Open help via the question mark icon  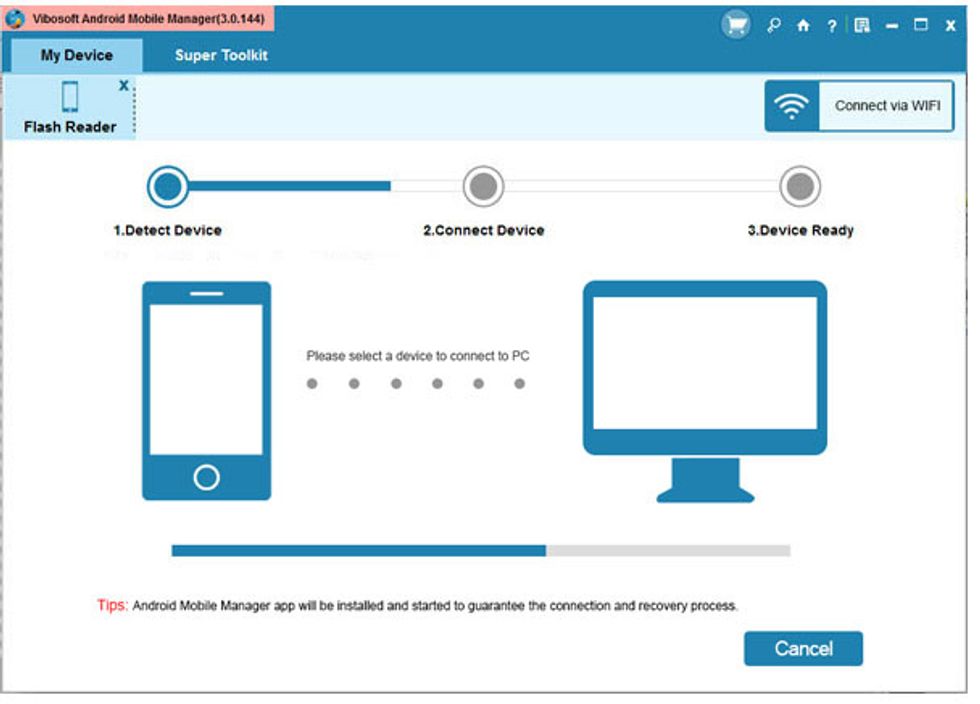pyautogui.click(x=832, y=26)
